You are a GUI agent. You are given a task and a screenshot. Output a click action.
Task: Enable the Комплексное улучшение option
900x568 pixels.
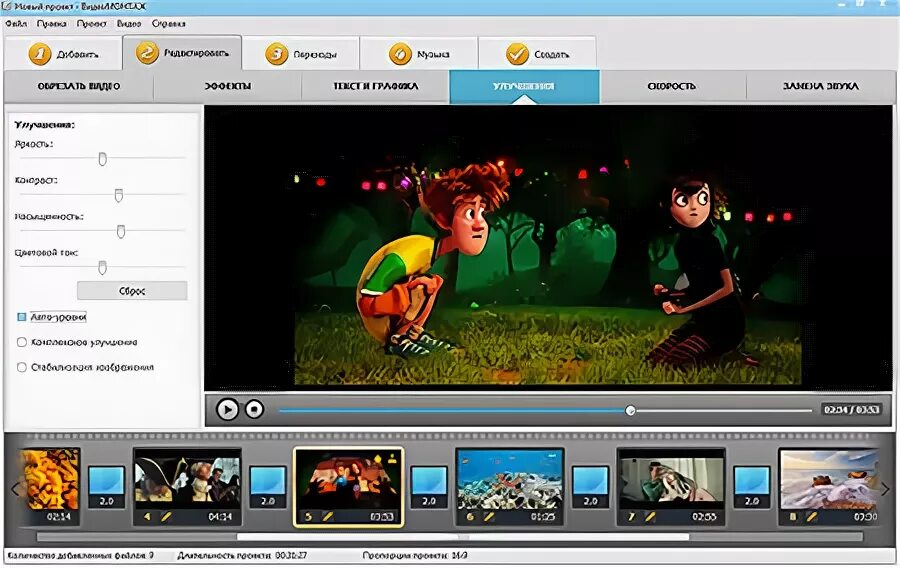(x=22, y=342)
